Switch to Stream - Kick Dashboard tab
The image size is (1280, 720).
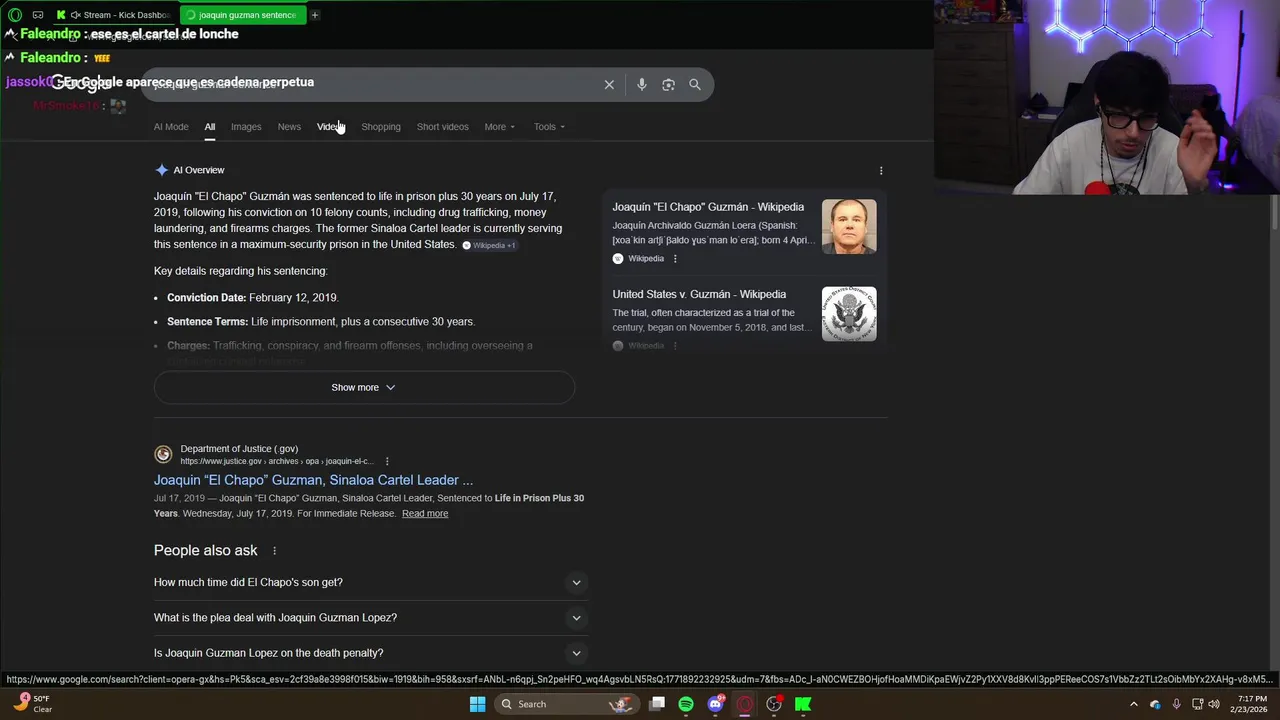pos(114,15)
